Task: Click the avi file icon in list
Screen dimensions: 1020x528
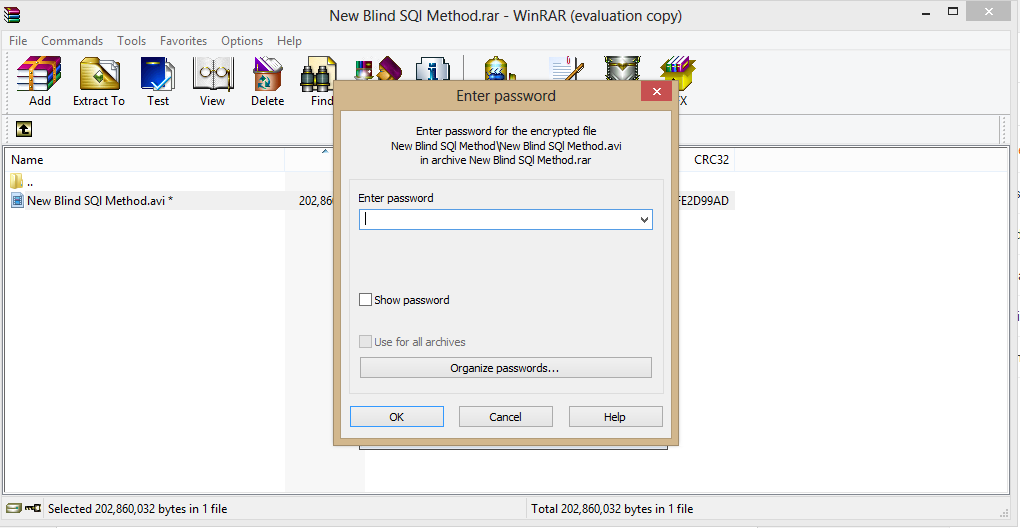Action: (x=18, y=200)
